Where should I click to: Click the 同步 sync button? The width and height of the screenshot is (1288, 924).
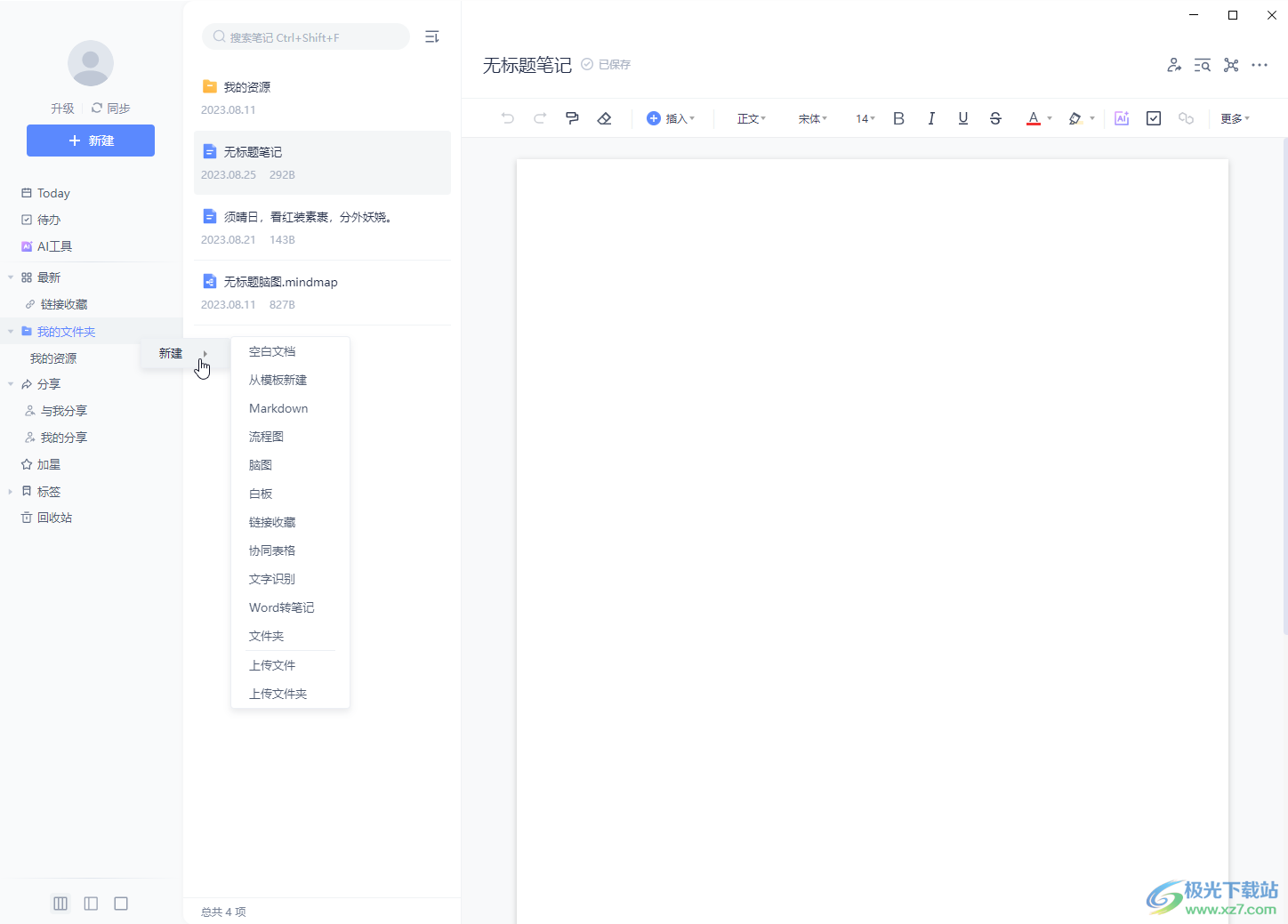(111, 108)
